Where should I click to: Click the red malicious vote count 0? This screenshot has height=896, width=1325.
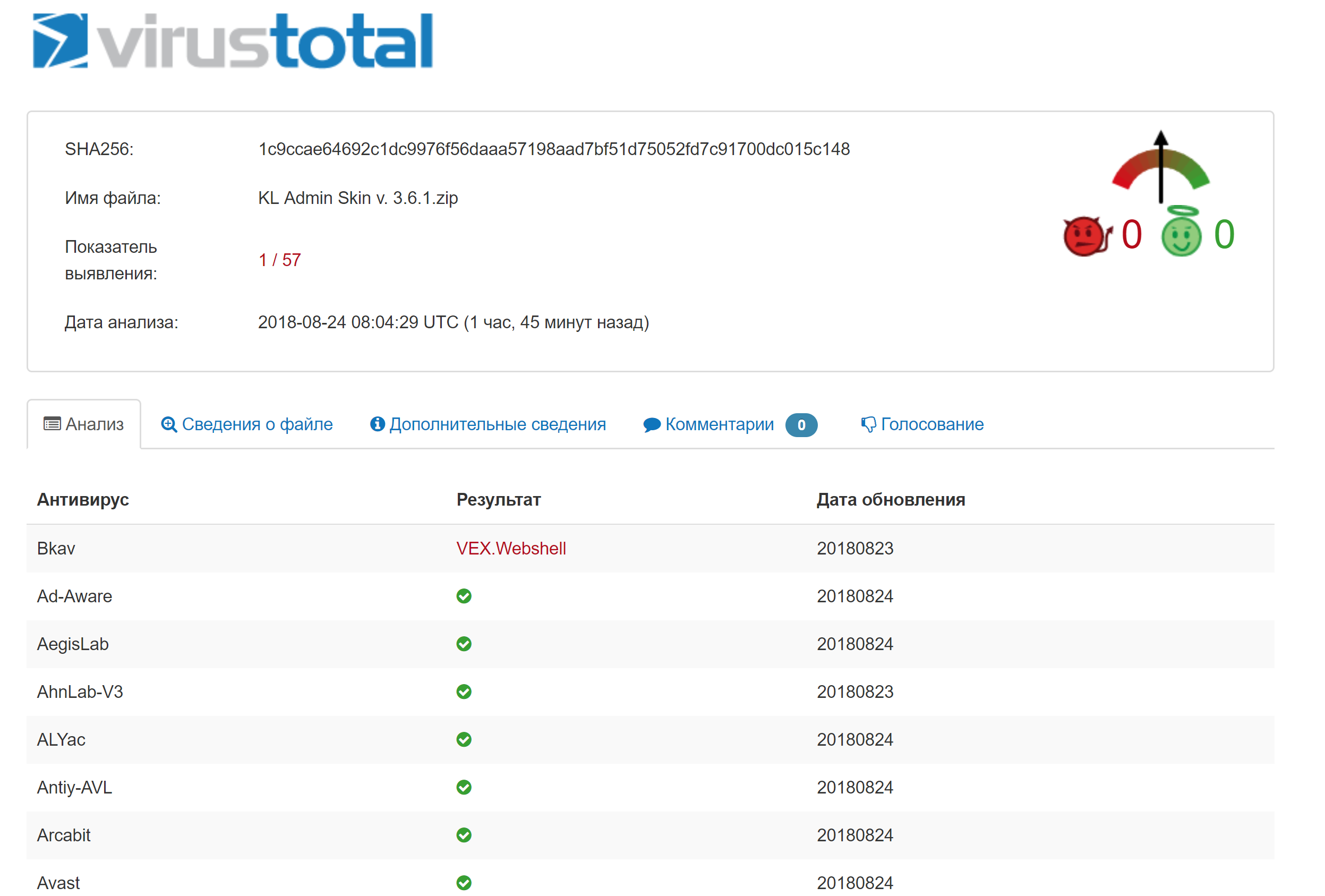click(1132, 234)
